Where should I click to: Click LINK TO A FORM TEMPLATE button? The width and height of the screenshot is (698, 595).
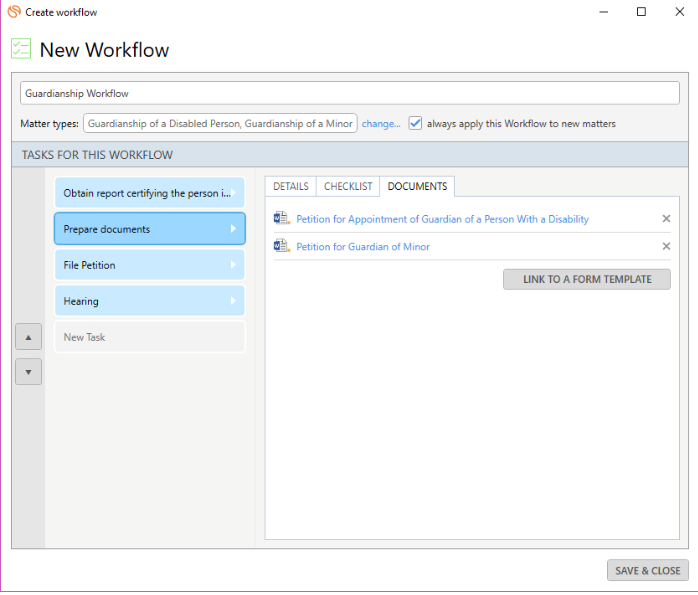point(587,279)
